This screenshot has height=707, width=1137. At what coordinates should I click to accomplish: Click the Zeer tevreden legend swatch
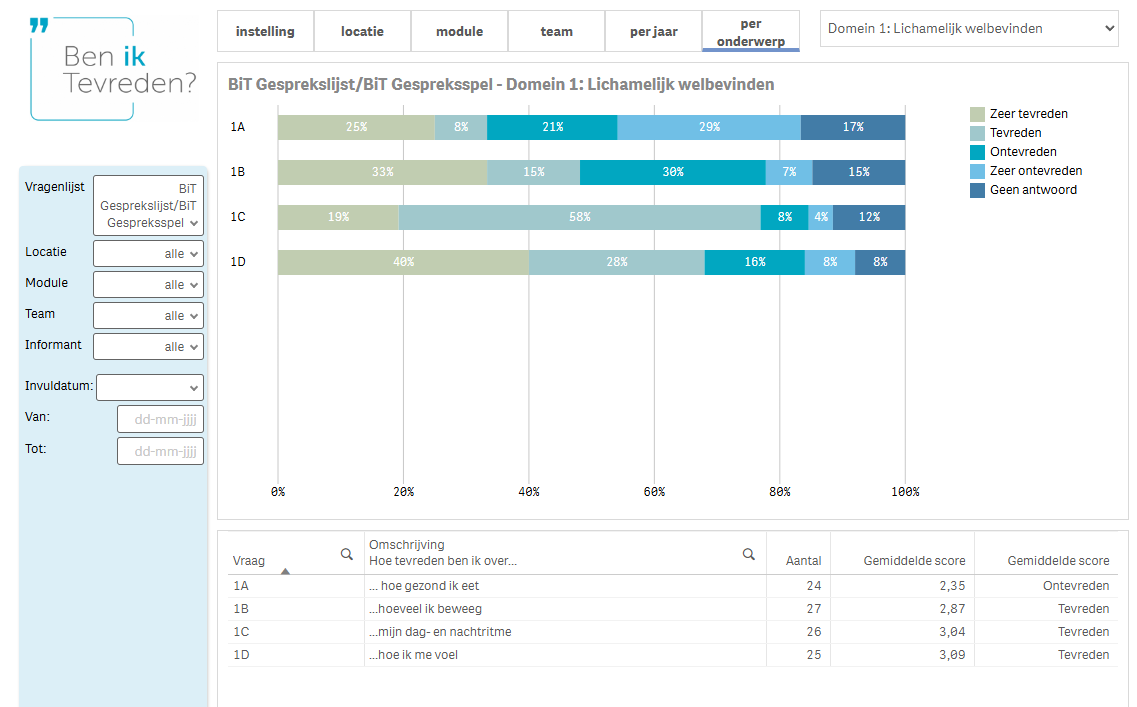pyautogui.click(x=977, y=114)
